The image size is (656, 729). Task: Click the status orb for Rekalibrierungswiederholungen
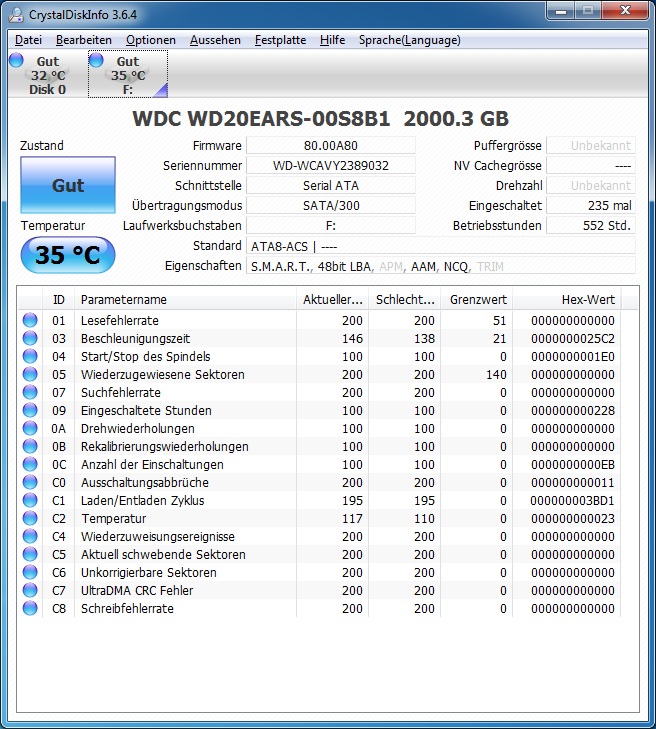pyautogui.click(x=30, y=446)
